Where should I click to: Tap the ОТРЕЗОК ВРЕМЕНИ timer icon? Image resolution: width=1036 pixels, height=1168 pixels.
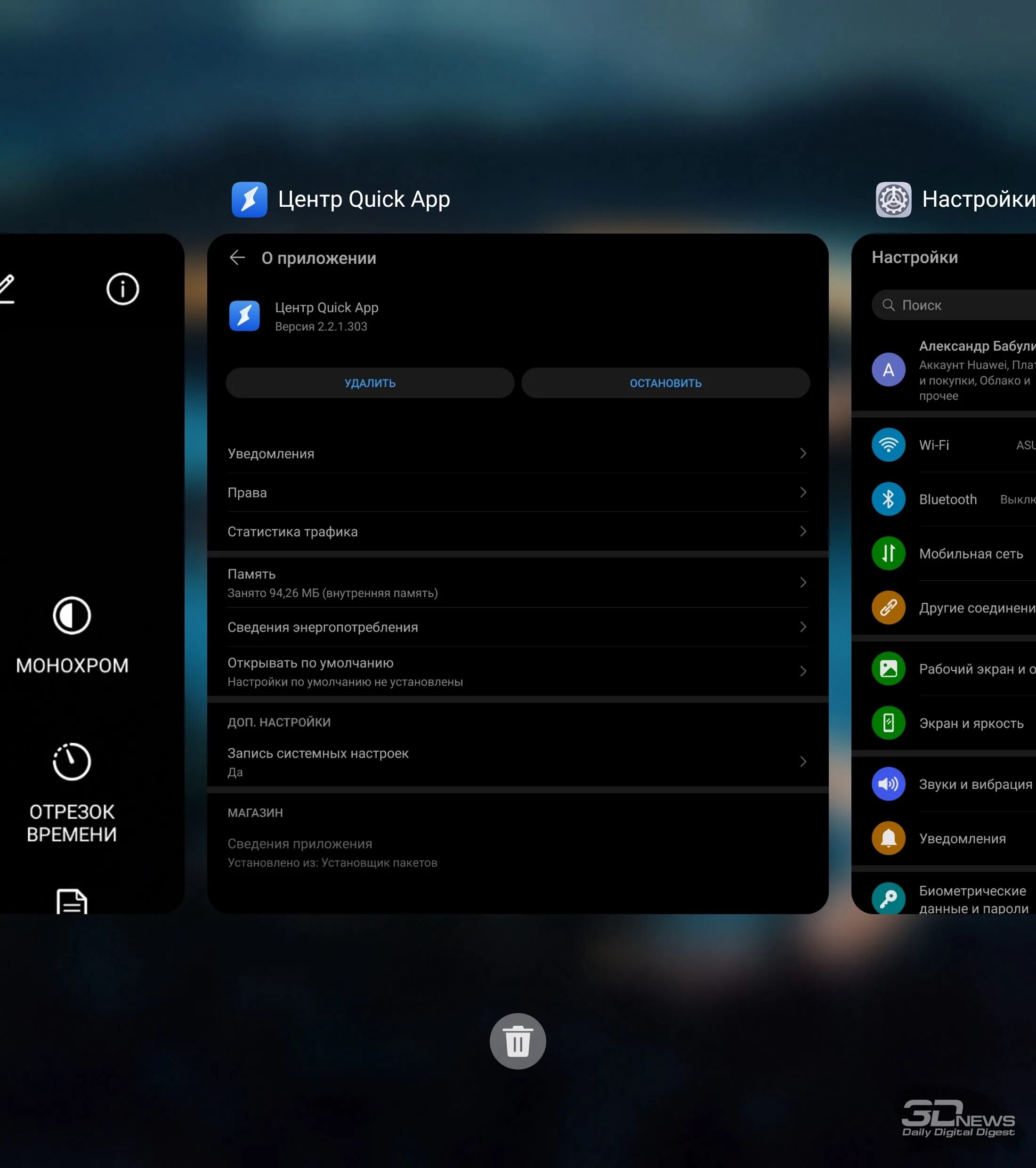coord(72,762)
